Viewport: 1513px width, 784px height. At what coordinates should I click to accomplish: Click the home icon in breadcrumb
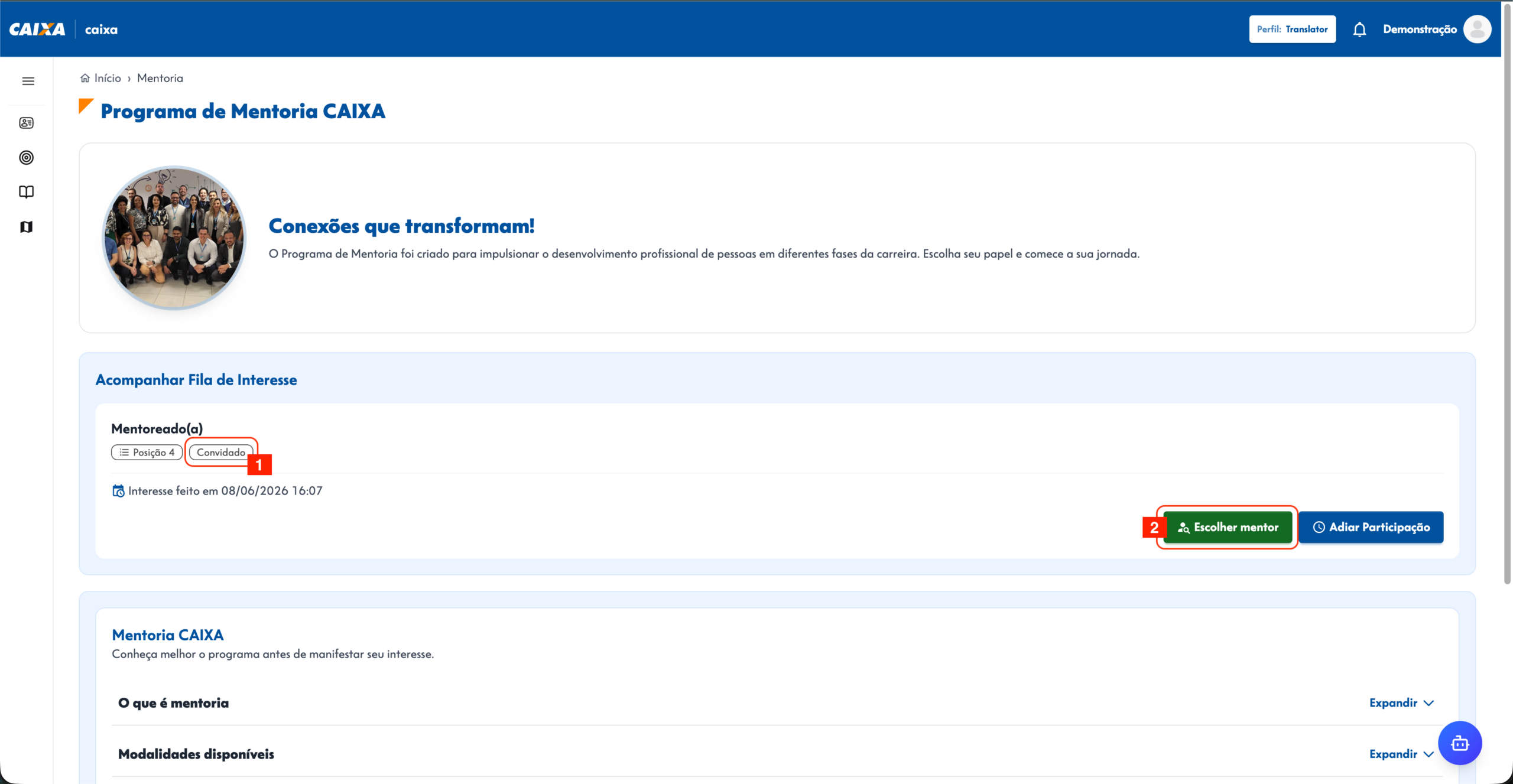tap(85, 78)
